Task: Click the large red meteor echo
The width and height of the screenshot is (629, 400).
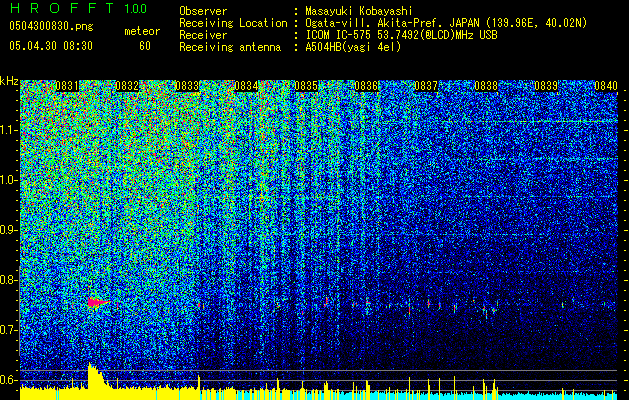Action: tap(98, 302)
